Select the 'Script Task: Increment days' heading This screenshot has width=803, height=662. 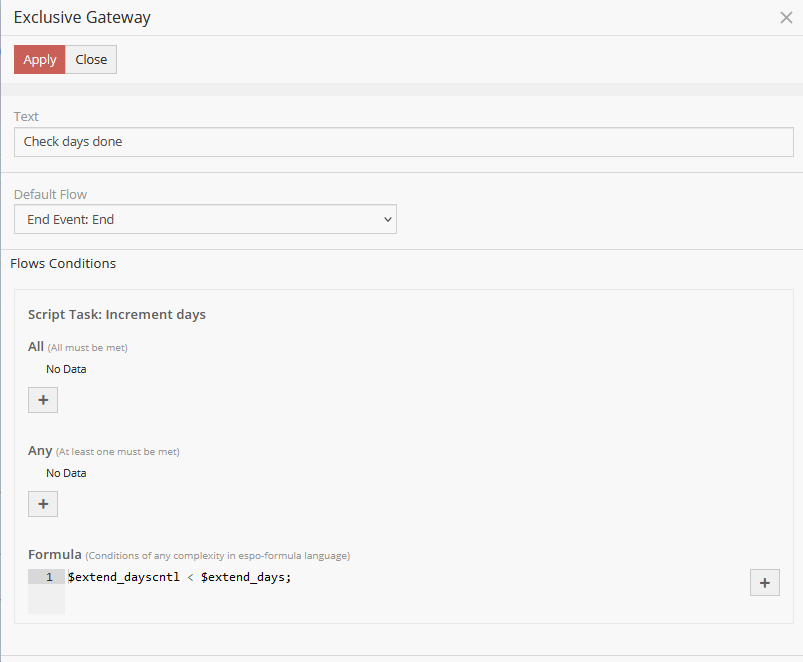117,314
